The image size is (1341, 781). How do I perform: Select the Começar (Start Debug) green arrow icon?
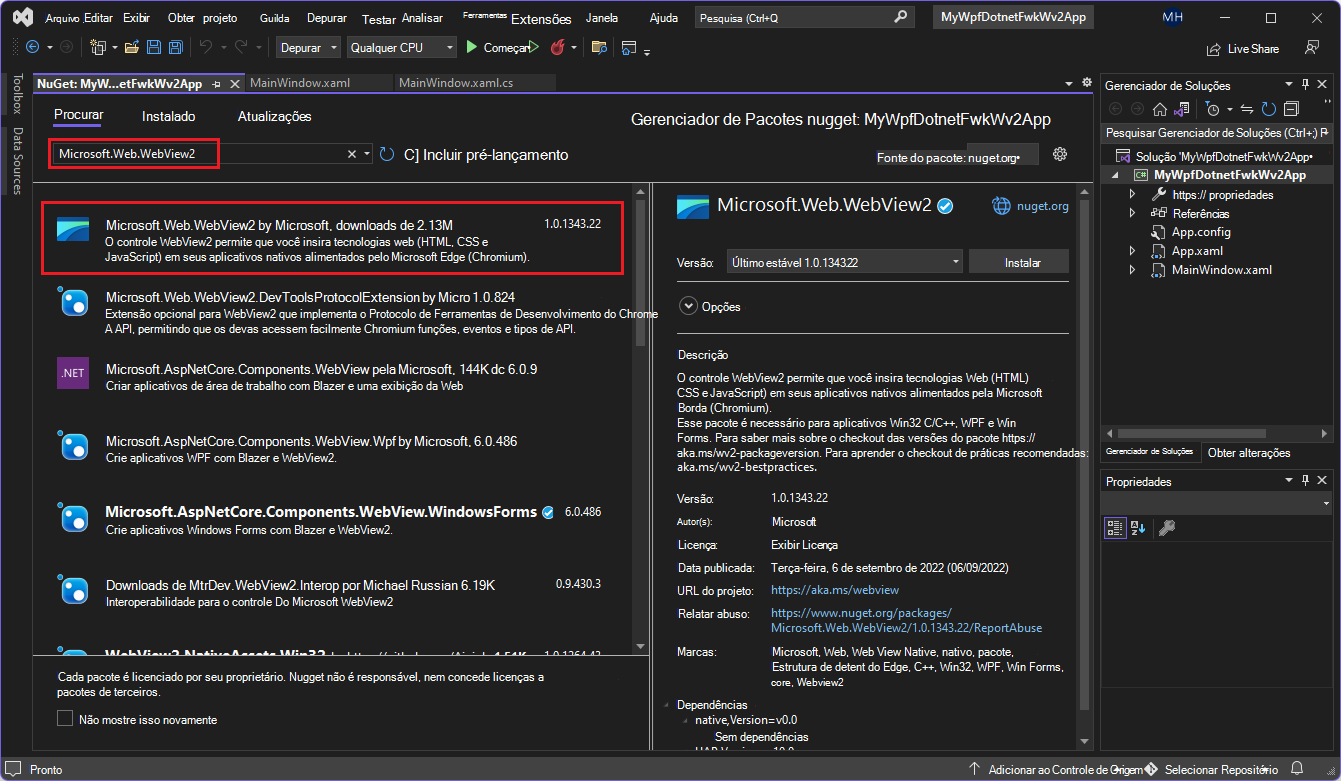tap(470, 47)
